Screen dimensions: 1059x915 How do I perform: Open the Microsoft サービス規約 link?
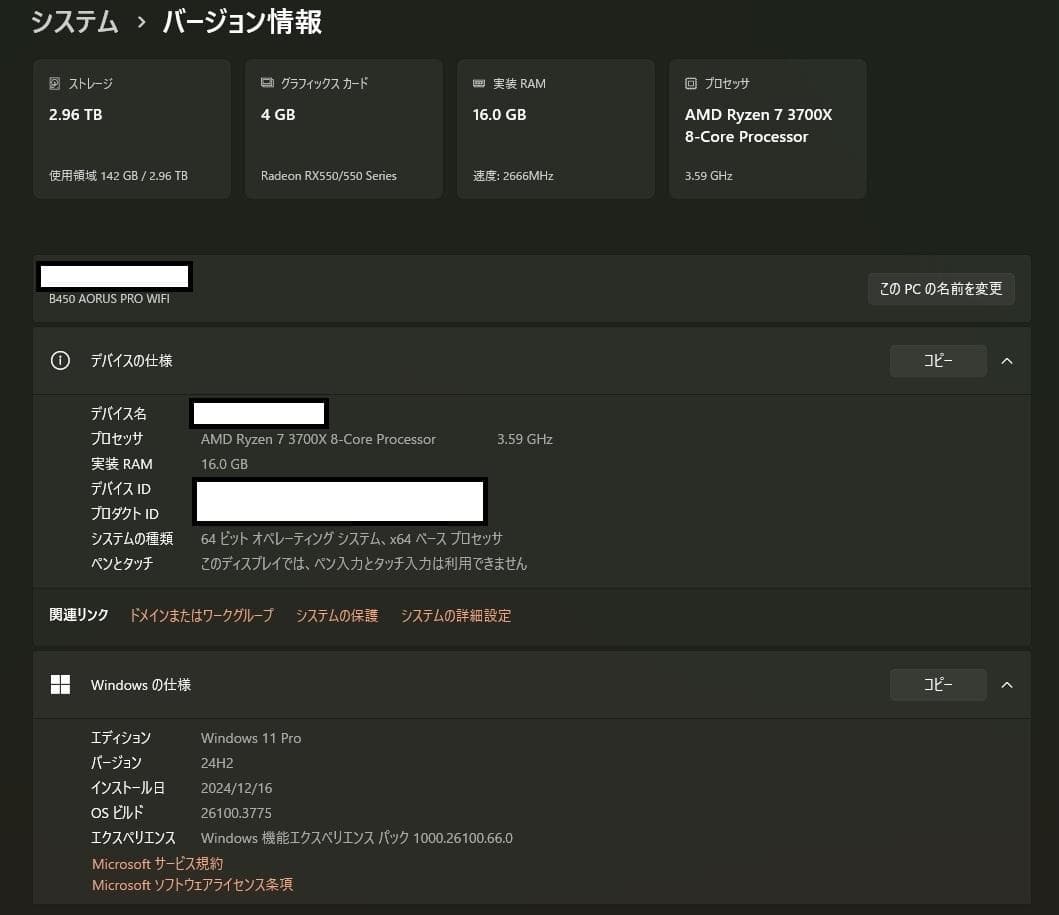157,863
